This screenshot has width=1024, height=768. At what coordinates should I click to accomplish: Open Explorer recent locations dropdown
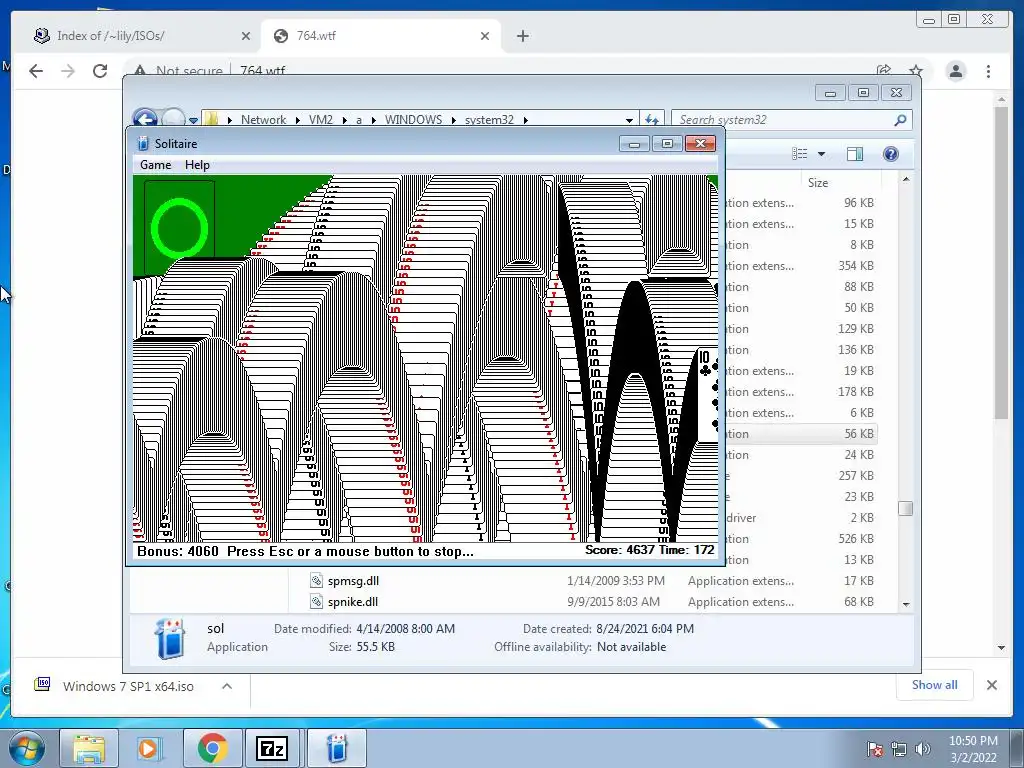(x=193, y=120)
